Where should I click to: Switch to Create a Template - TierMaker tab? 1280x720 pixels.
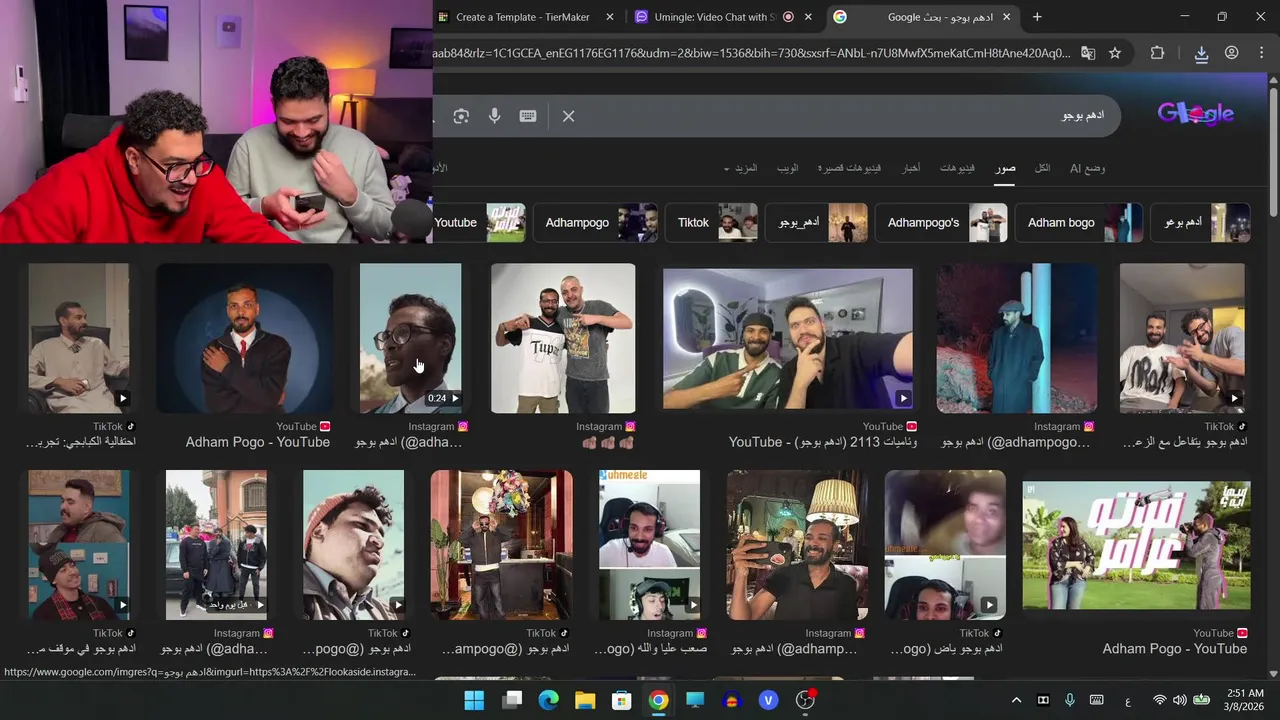tap(523, 17)
